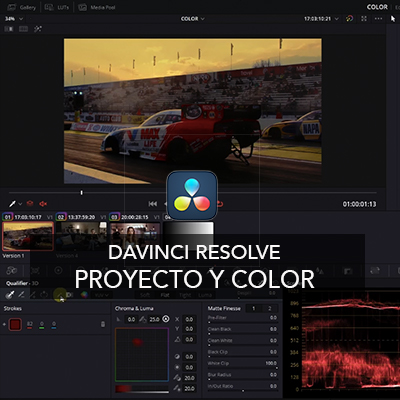Screen dimensions: 400x400
Task: Select the Qualifier eyedropper picker icon
Action: coord(10,295)
